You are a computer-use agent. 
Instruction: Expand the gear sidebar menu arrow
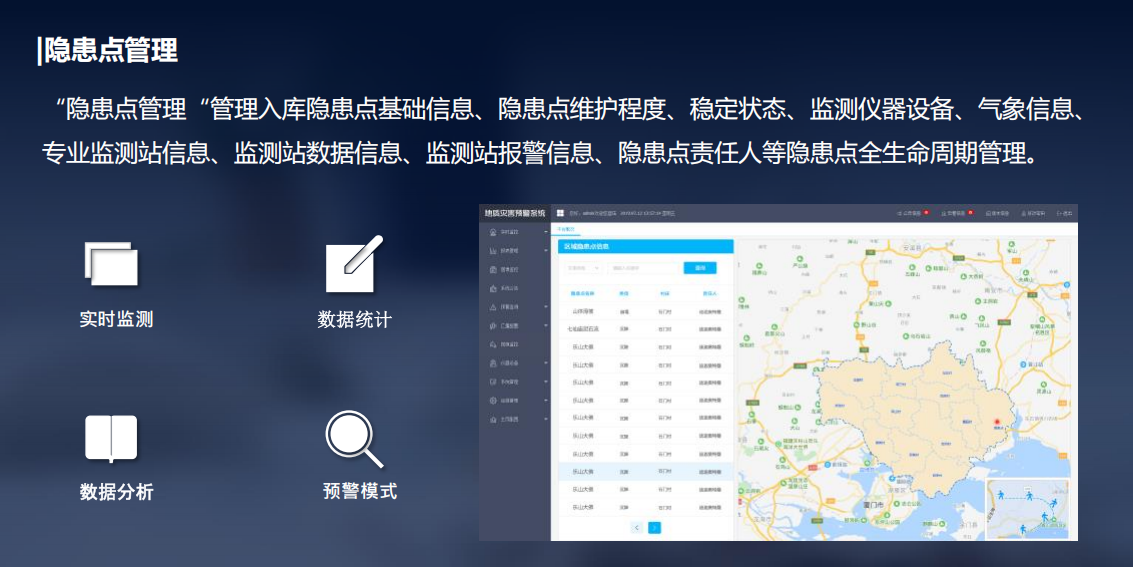(x=546, y=401)
